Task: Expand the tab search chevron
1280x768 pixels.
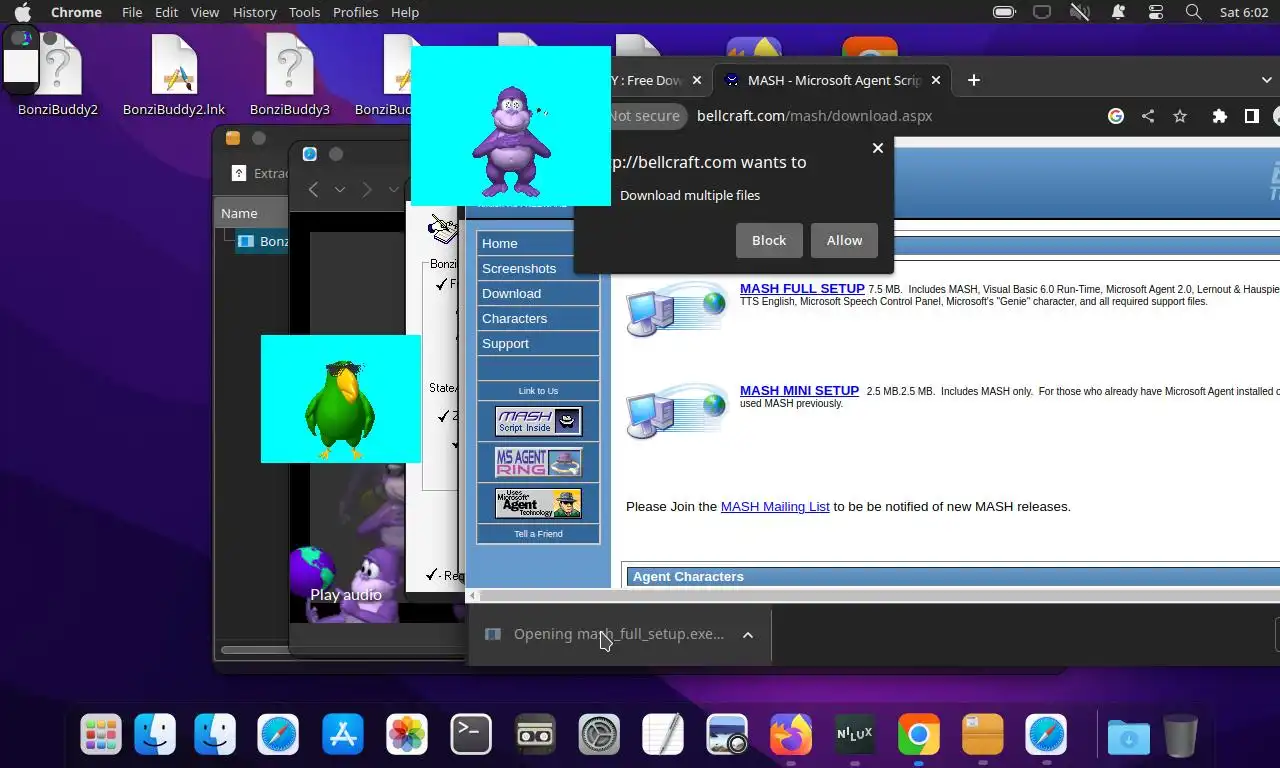Action: pyautogui.click(x=1266, y=80)
